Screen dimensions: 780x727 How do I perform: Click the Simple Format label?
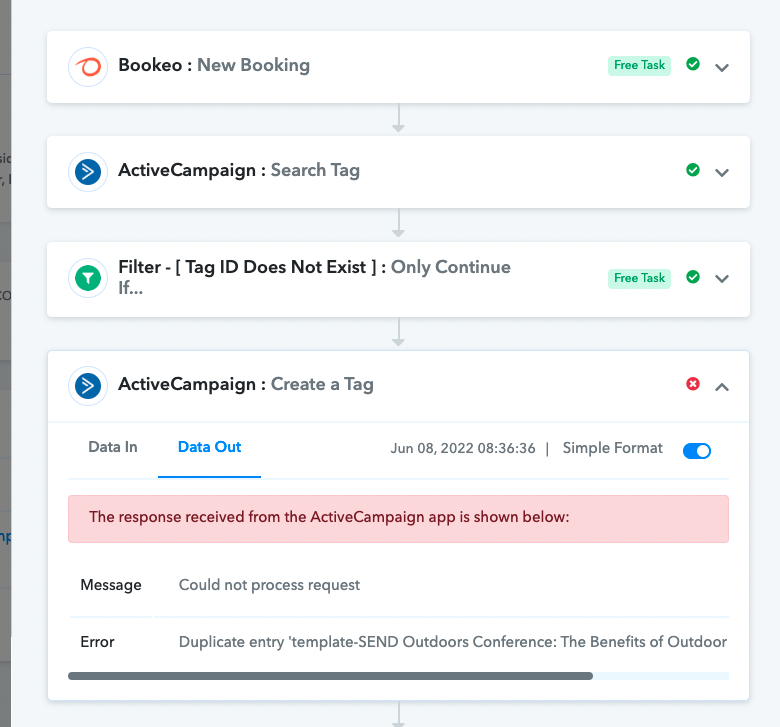tap(612, 448)
